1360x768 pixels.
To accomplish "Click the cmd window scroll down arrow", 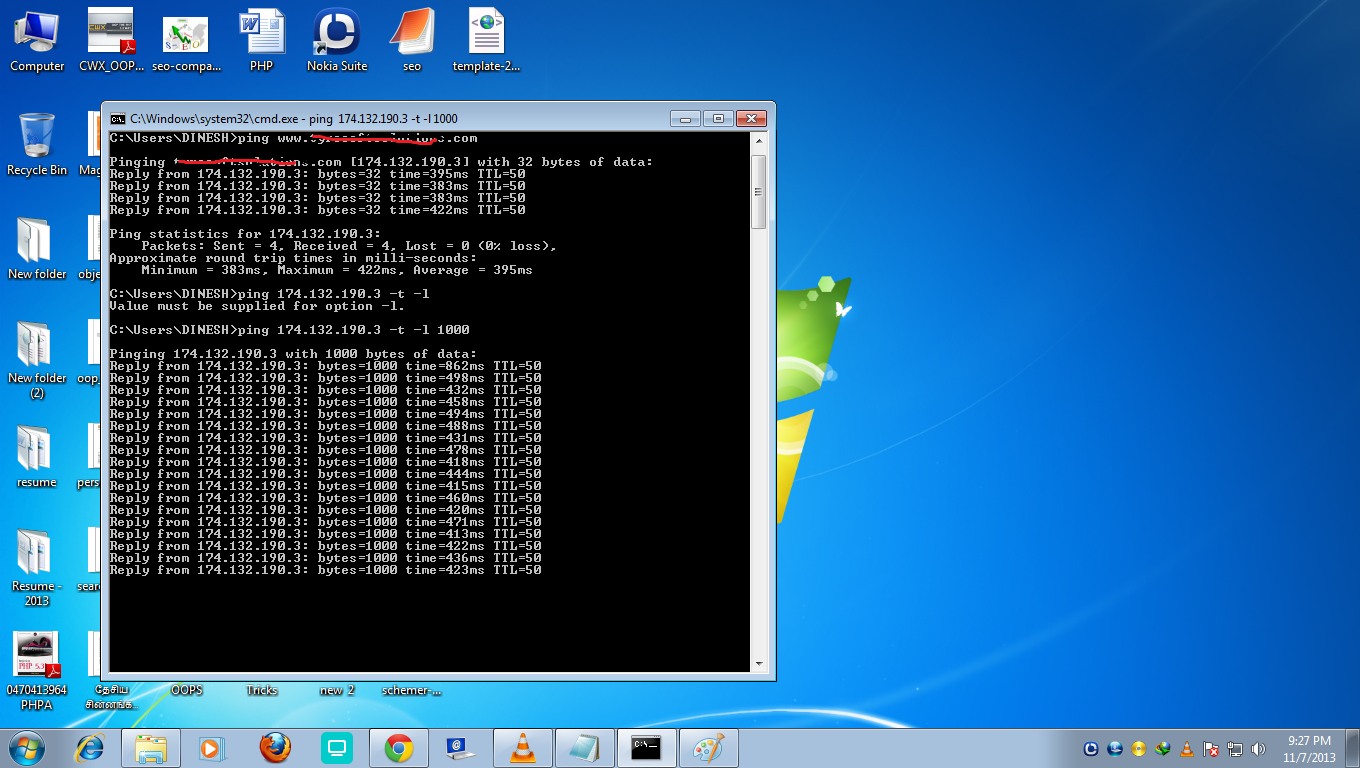I will coord(759,663).
